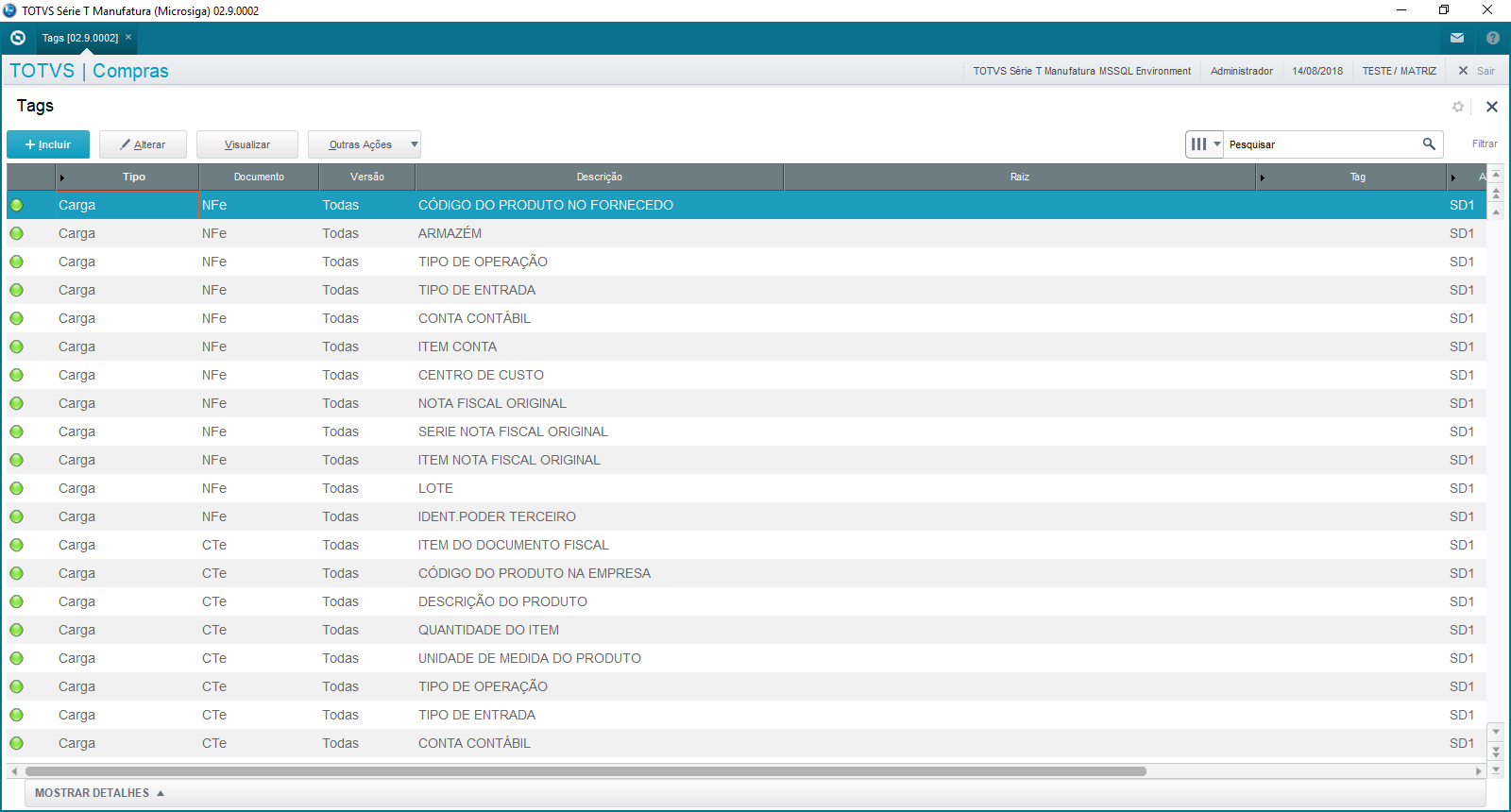Click the search magnifying glass icon
The height and width of the screenshot is (812, 1511).
pyautogui.click(x=1429, y=144)
